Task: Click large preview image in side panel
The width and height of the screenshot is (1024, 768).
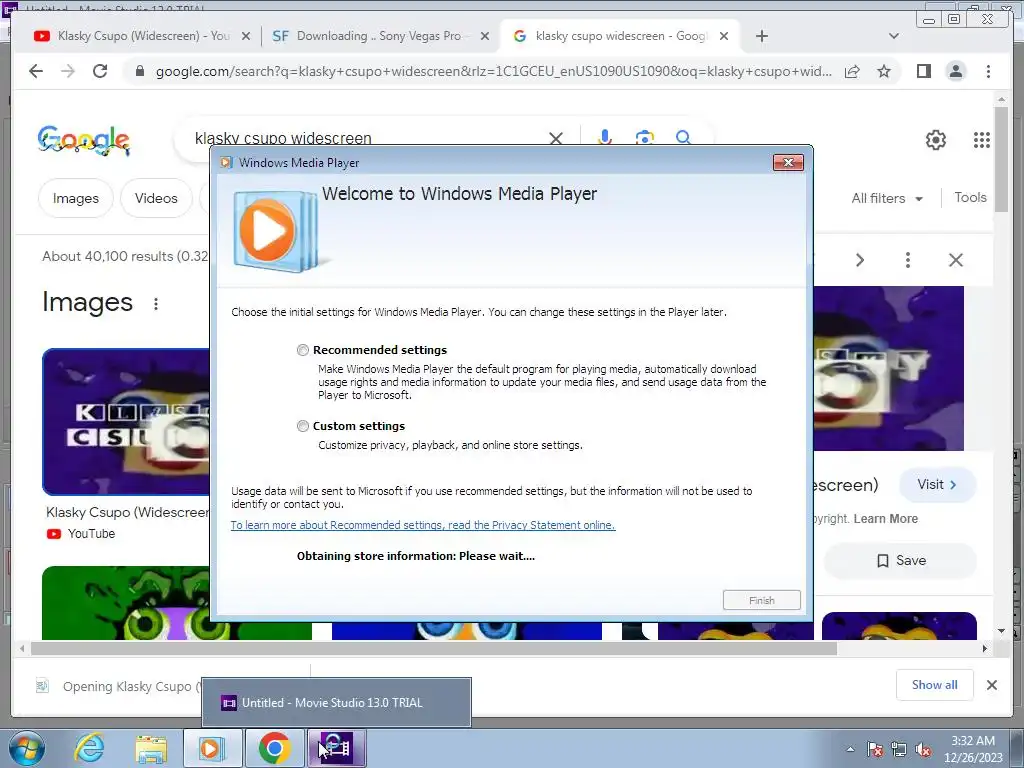Action: pos(888,368)
